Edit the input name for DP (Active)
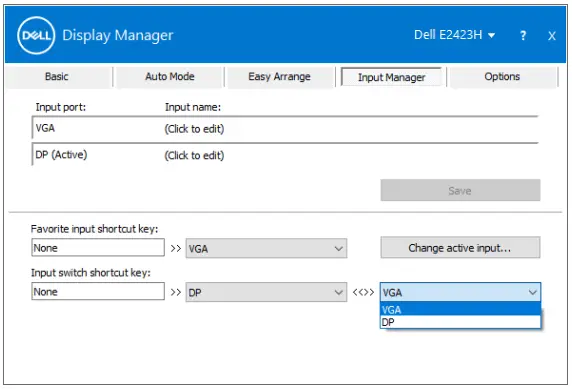 194,155
